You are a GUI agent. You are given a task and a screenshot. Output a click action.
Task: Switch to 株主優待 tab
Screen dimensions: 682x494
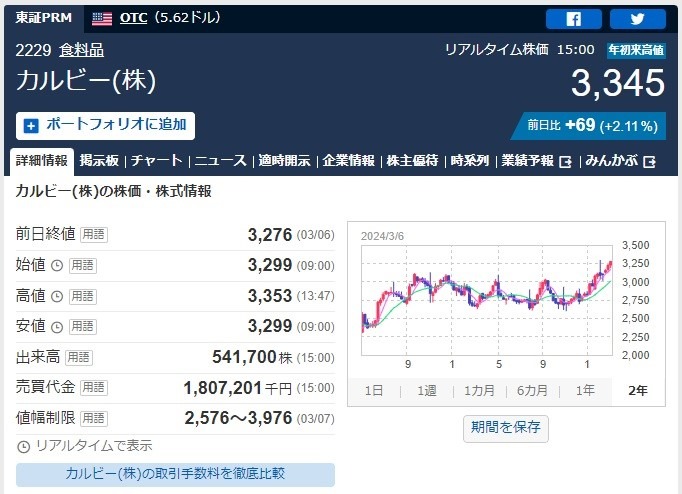pyautogui.click(x=412, y=161)
